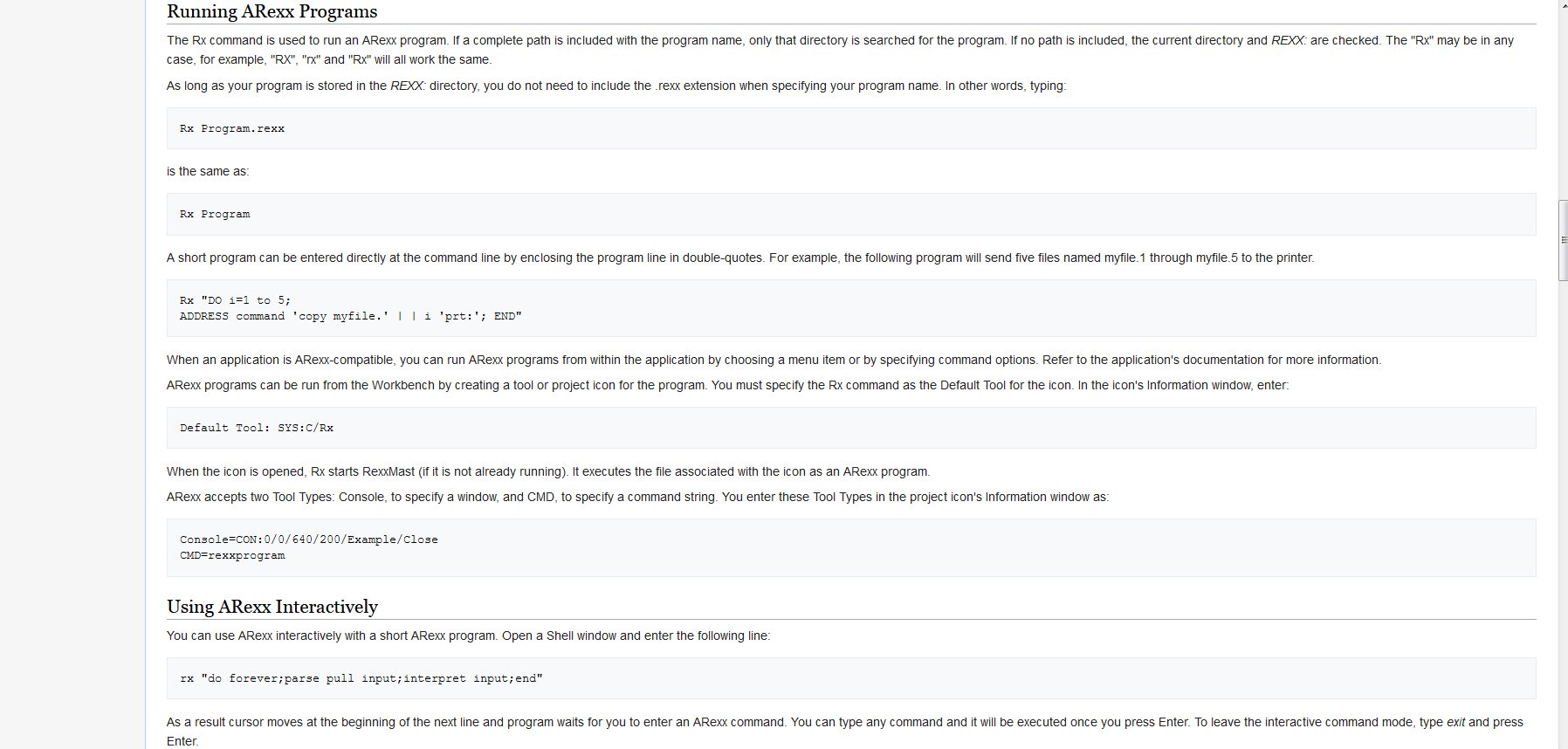
Task: Click the 'is the same as:' text
Action: (x=208, y=171)
